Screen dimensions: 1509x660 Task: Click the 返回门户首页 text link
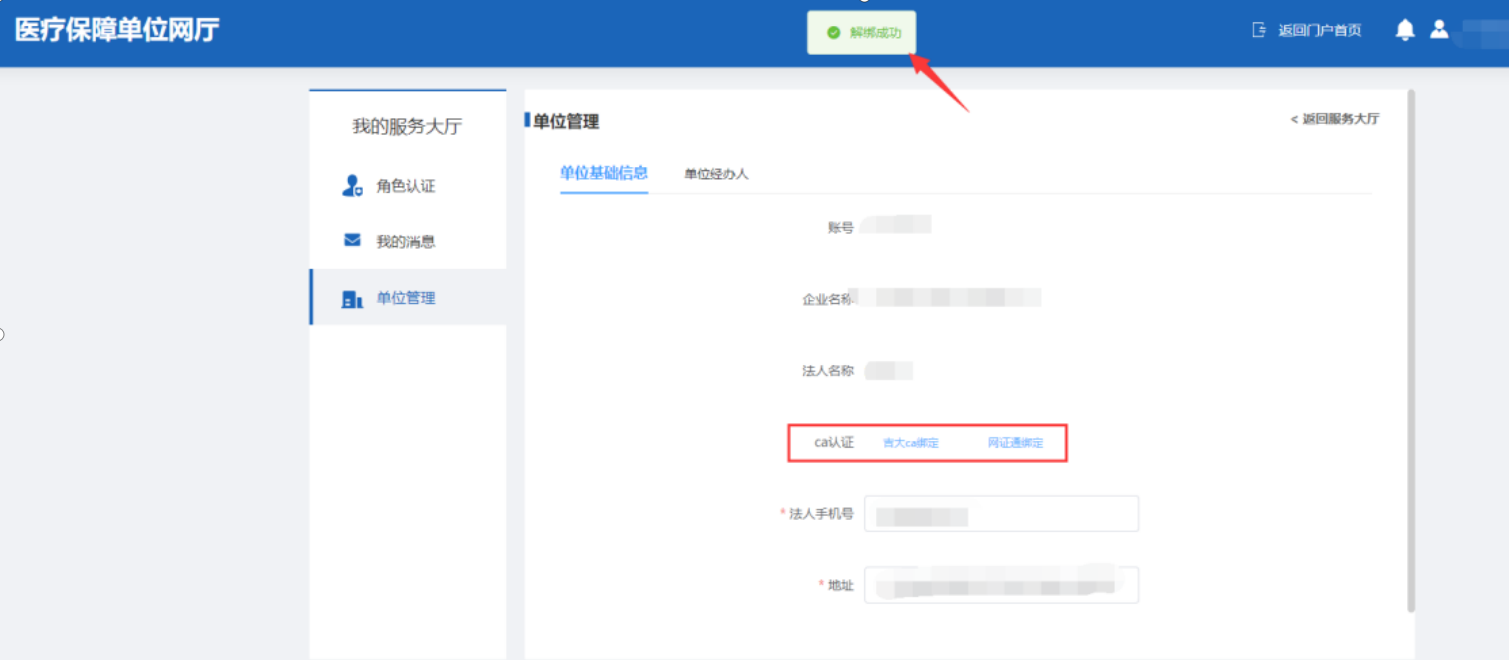click(1319, 30)
